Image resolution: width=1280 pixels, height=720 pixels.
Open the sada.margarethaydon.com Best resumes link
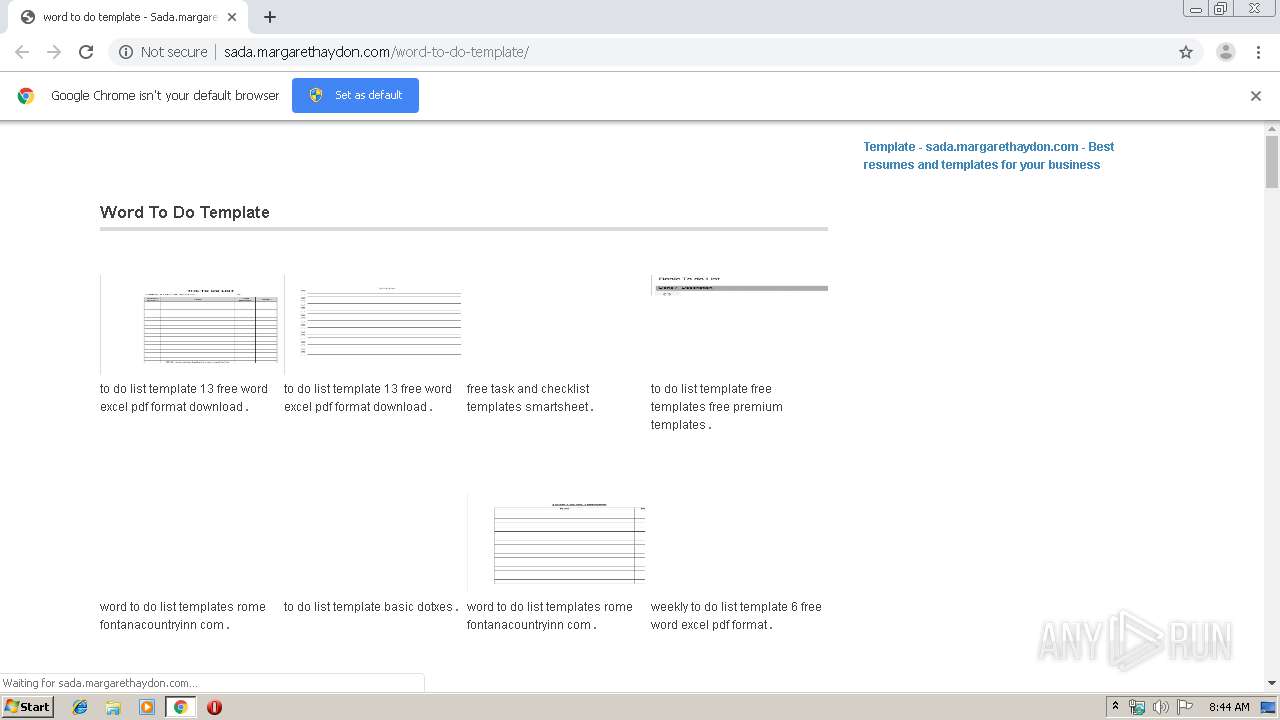click(989, 155)
